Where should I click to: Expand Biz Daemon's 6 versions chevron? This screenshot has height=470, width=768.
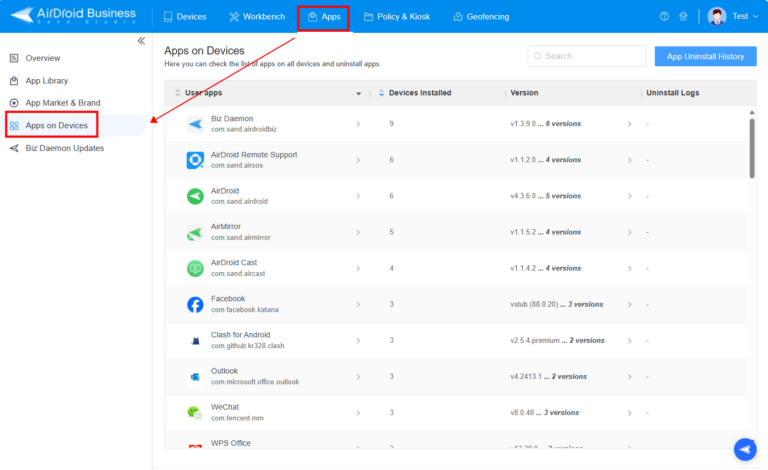coord(629,124)
